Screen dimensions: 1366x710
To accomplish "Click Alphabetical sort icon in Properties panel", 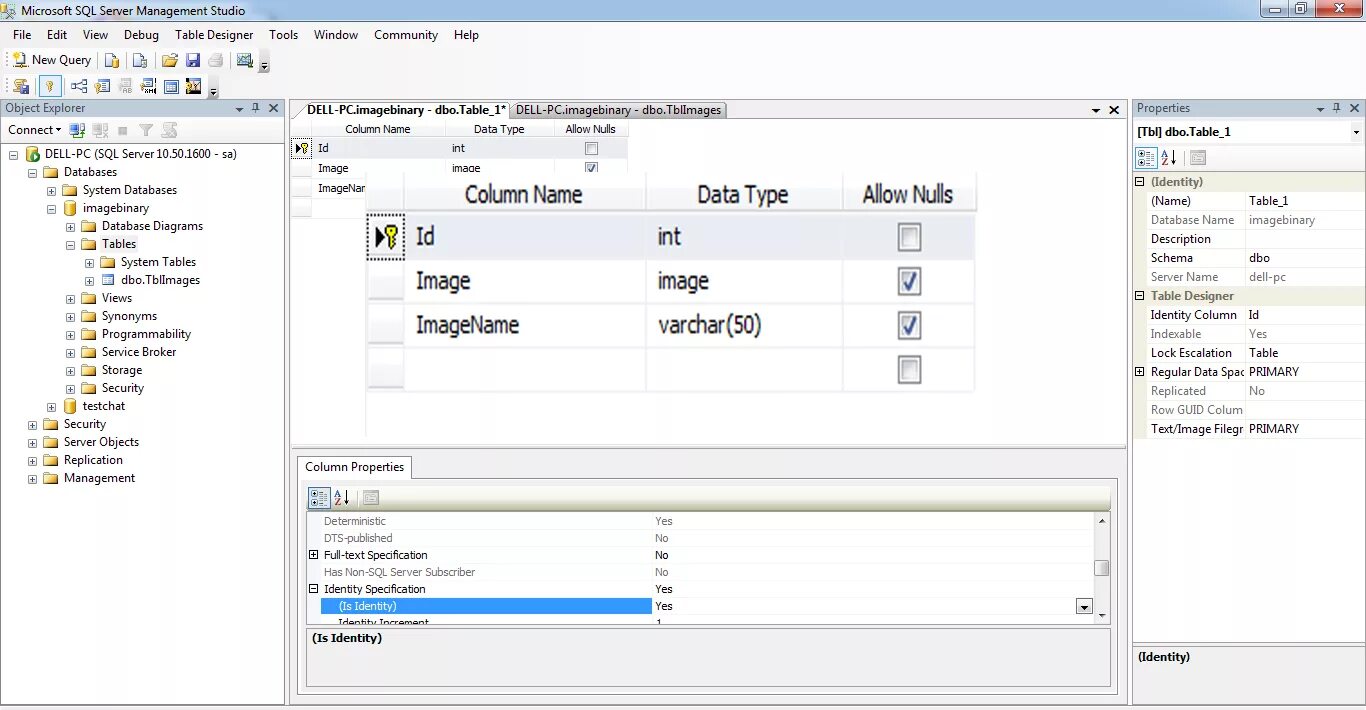I will [x=1169, y=157].
